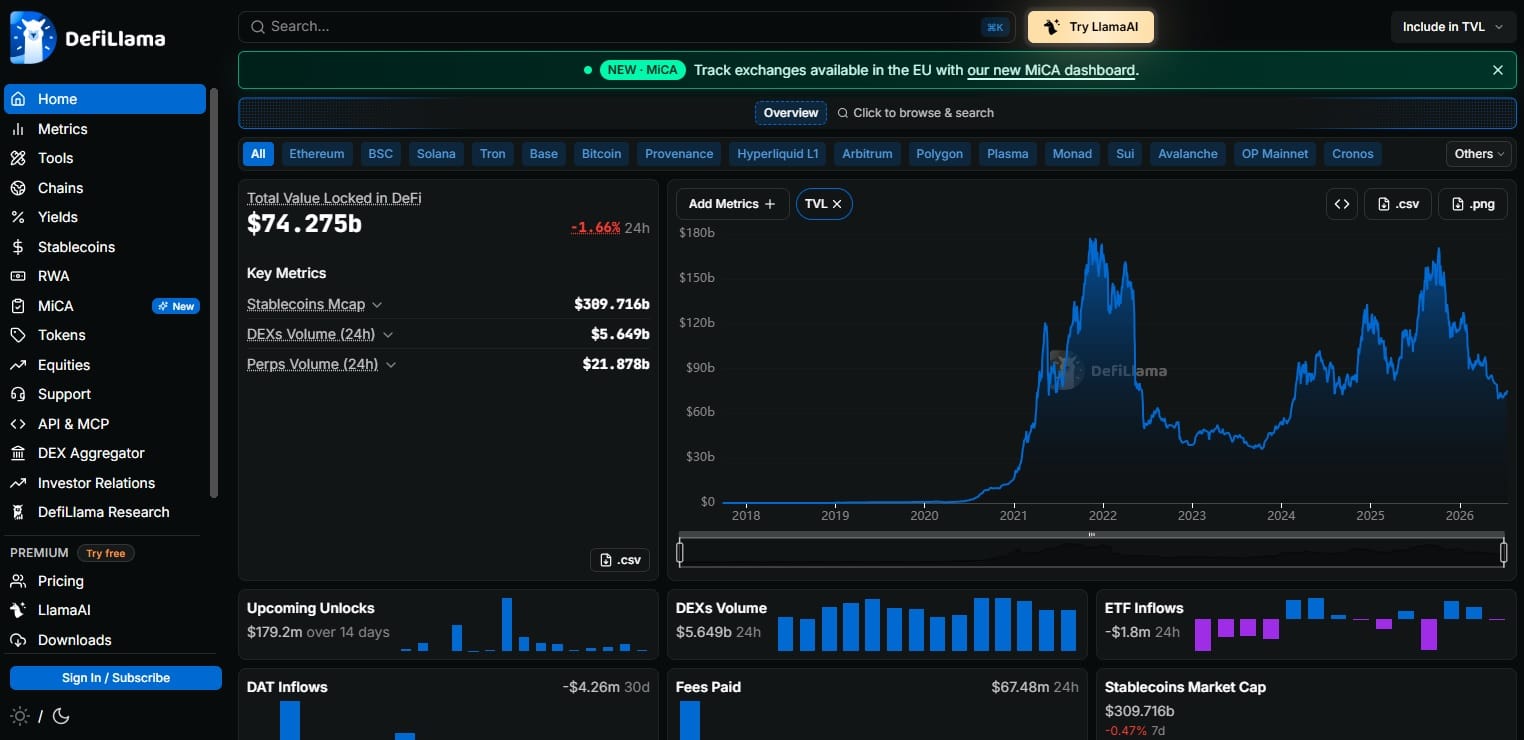Image resolution: width=1524 pixels, height=740 pixels.
Task: Click the DEX Aggregator bank icon
Action: coord(18,453)
